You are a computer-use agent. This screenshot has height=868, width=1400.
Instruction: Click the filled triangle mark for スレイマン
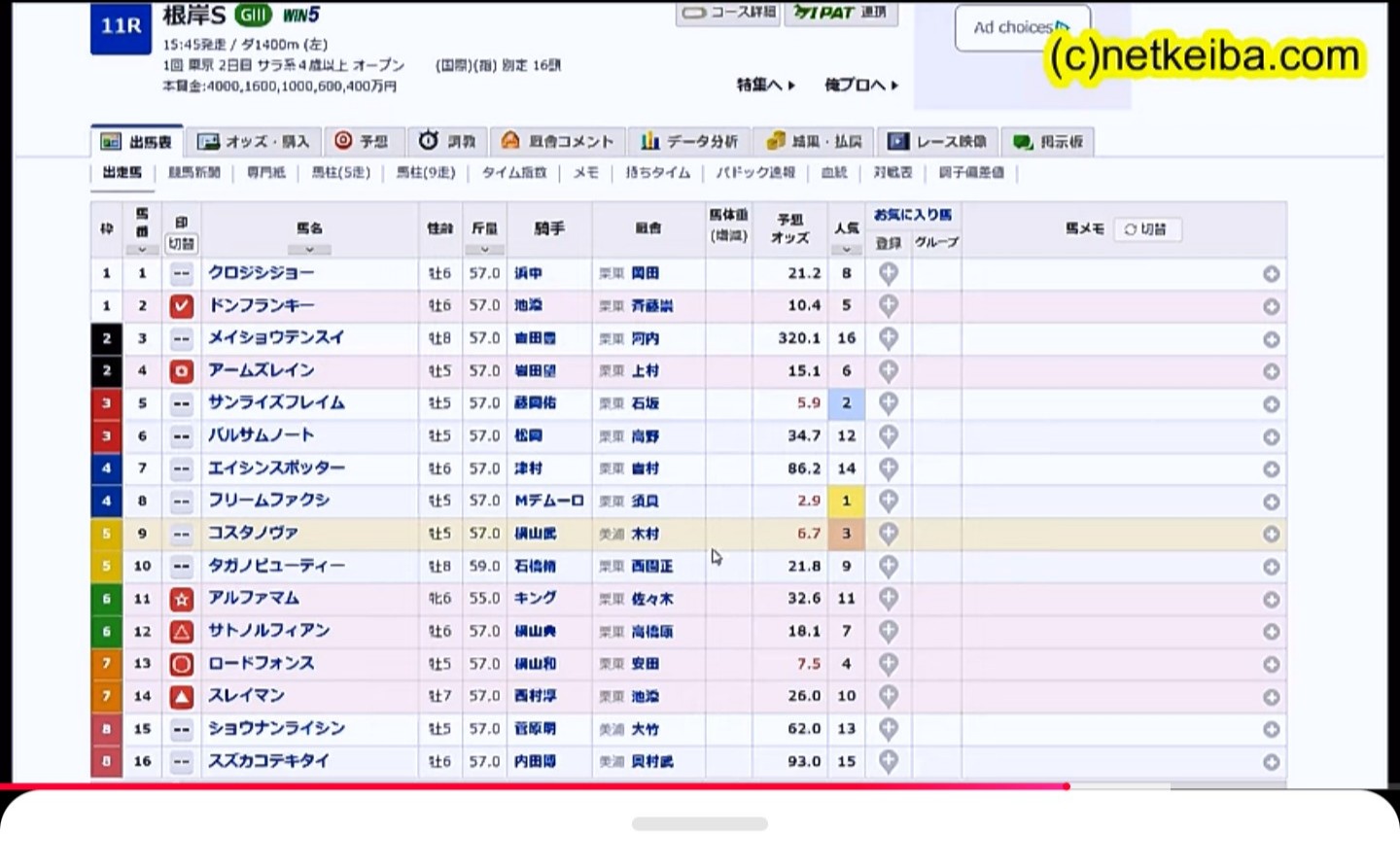[x=181, y=697]
